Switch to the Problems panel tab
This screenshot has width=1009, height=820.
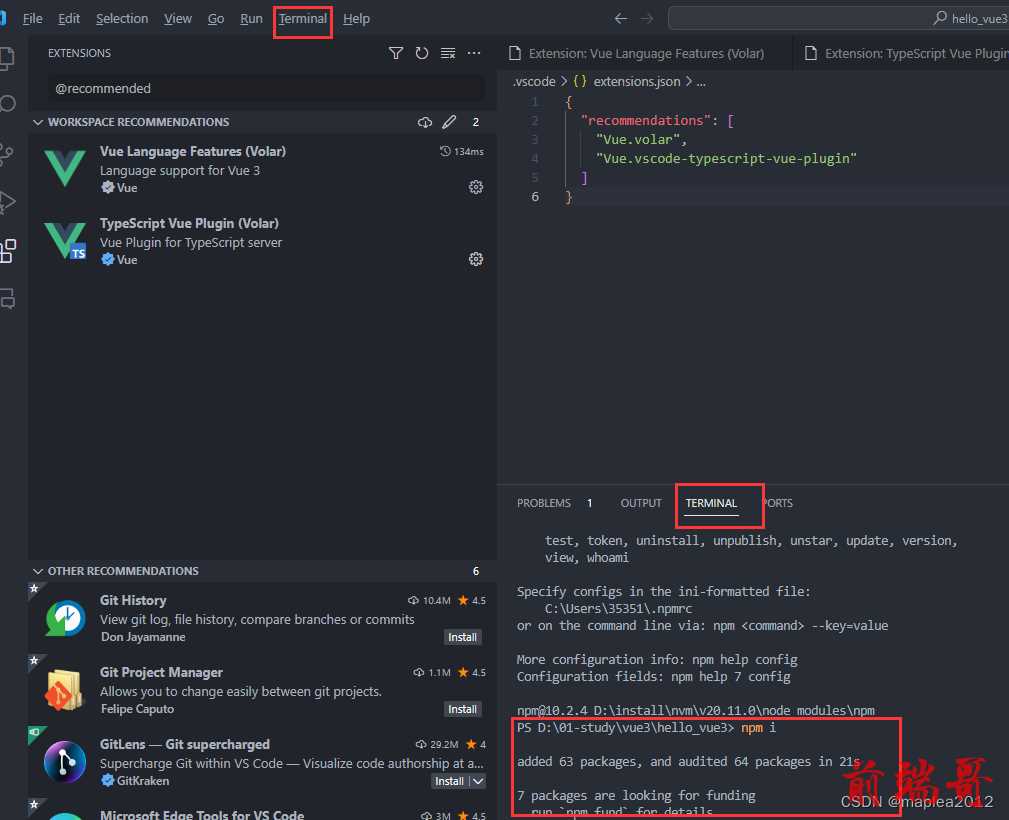[544, 503]
